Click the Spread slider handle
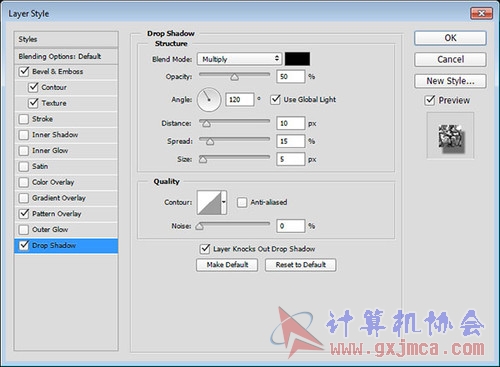Image resolution: width=500 pixels, height=367 pixels. tap(210, 142)
